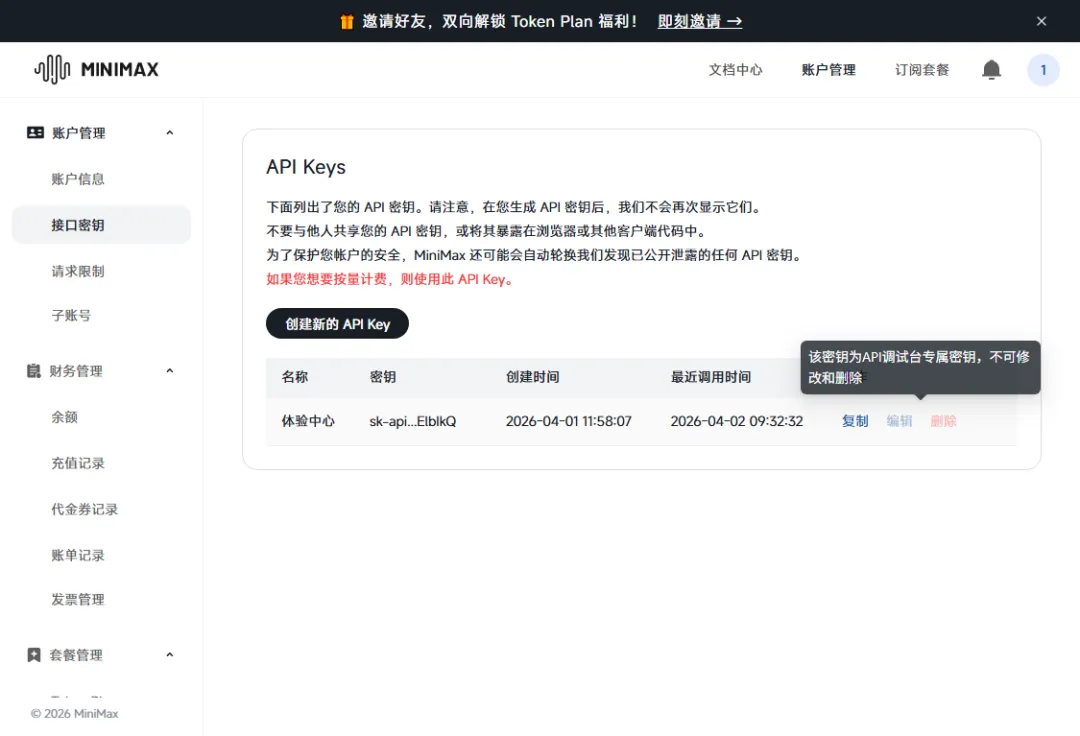Click the 最近调用时间 column header
This screenshot has width=1080, height=736.
(x=711, y=377)
